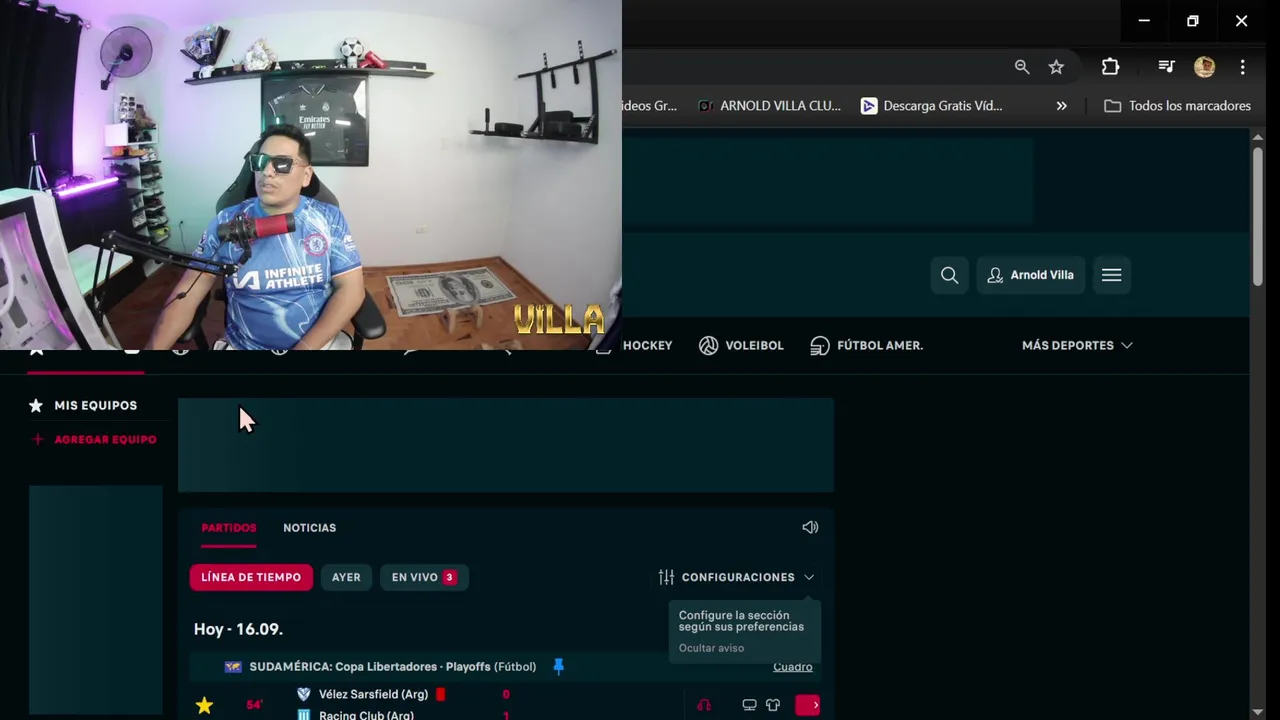1280x720 pixels.
Task: Switch to the Noticias tab
Action: 309,528
